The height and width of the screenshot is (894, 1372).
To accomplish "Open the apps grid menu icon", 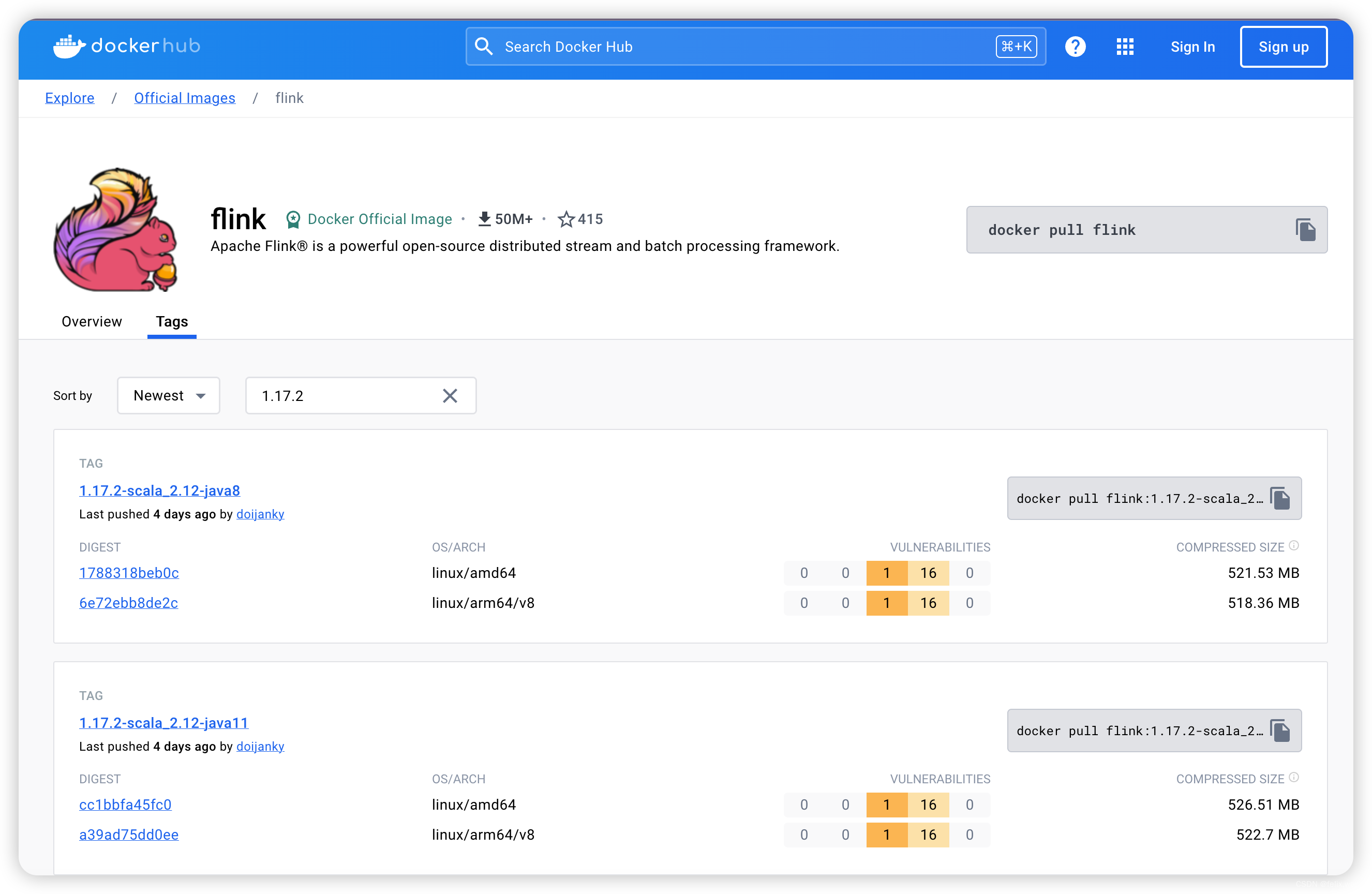I will point(1124,47).
